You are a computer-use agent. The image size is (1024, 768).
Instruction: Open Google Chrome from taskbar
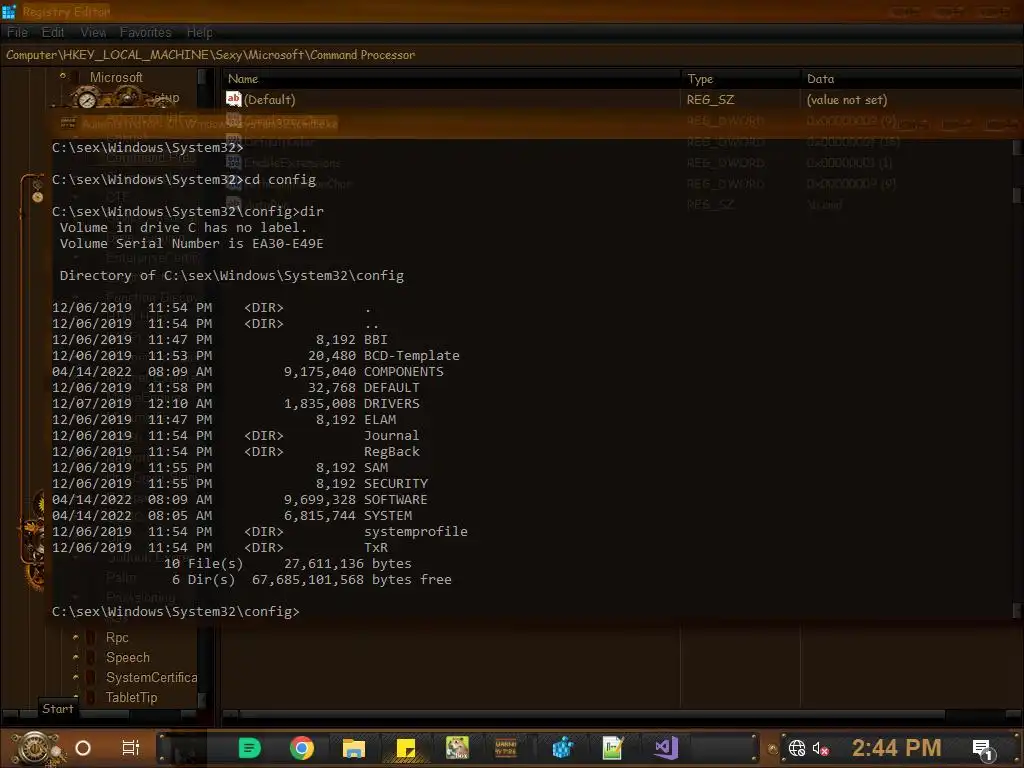pyautogui.click(x=302, y=748)
